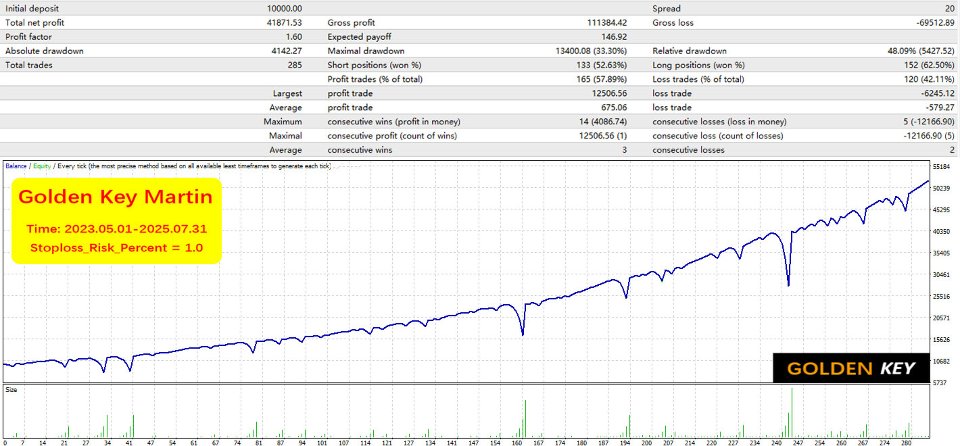Select the 'Loss trades (% of total)' label
Viewport: 960px width, 446px height.
[x=698, y=79]
